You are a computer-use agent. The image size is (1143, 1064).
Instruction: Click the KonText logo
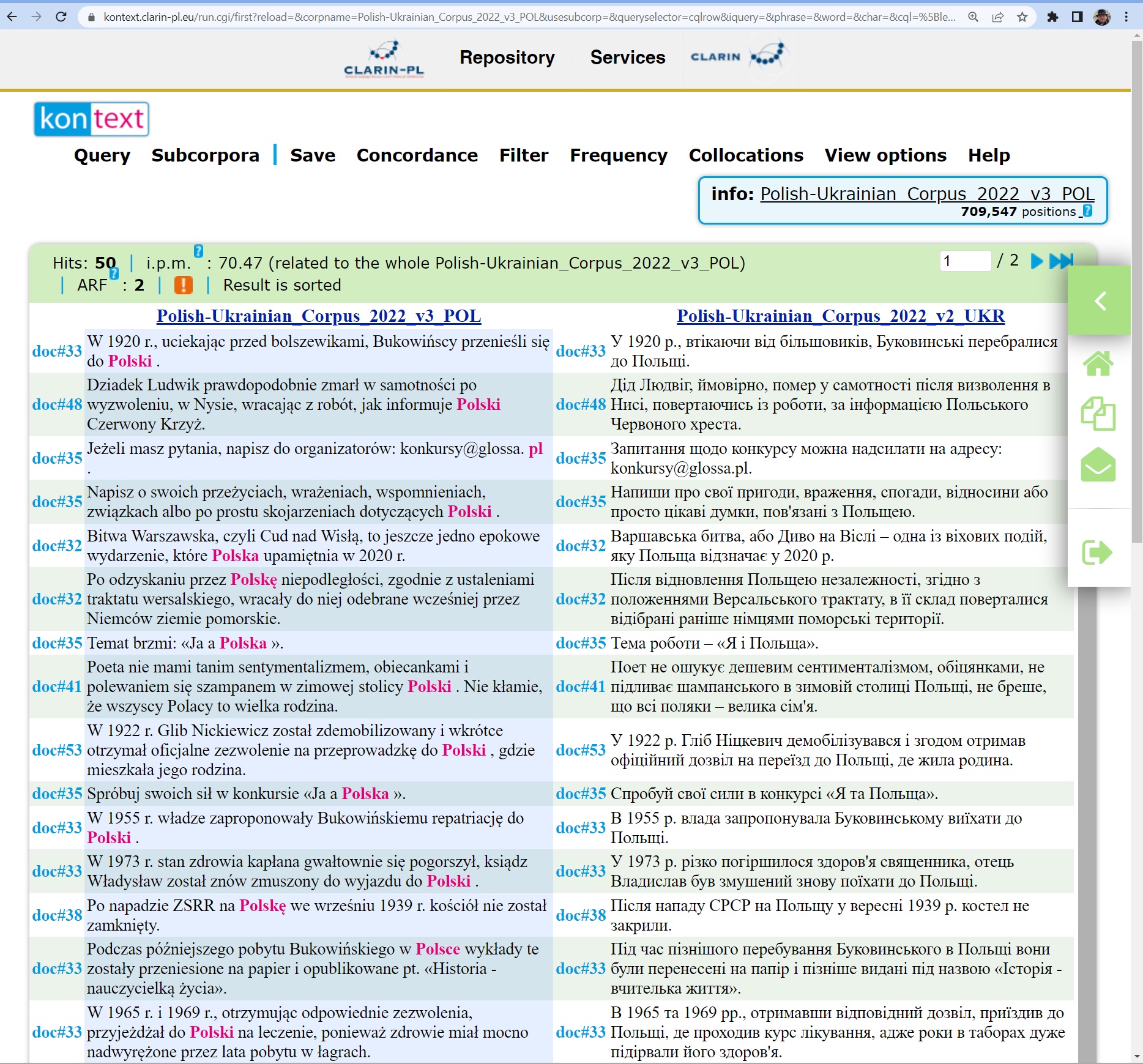92,119
